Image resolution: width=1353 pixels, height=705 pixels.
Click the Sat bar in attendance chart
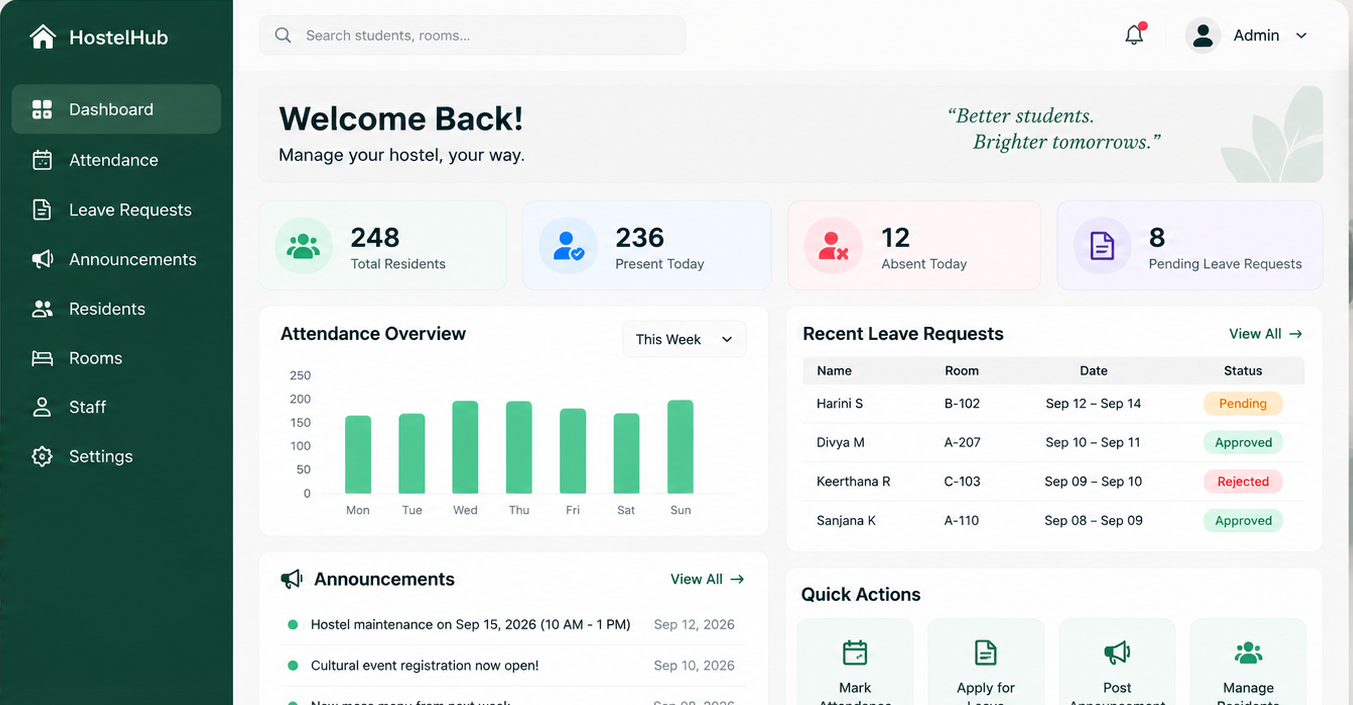point(626,453)
